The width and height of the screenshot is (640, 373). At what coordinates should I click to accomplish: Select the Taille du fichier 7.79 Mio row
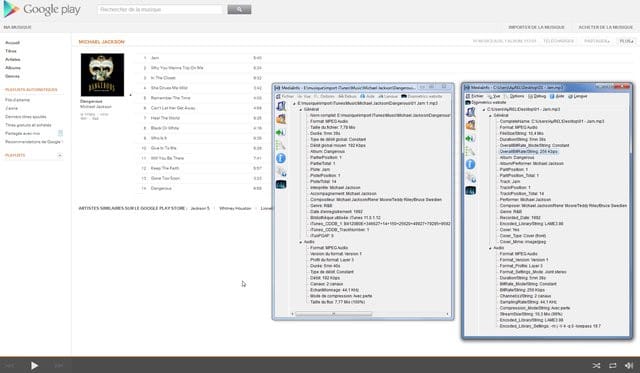tap(332, 127)
